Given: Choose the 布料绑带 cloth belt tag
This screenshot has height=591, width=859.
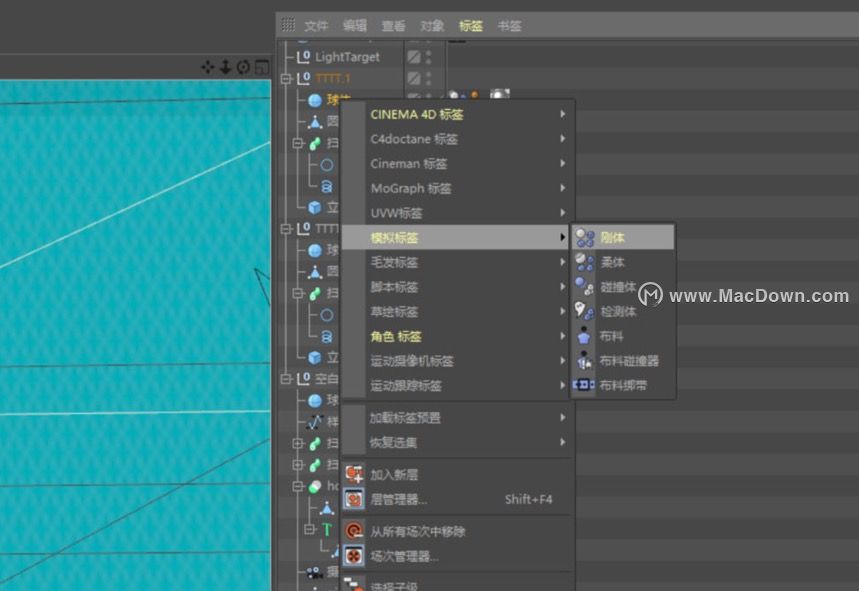Looking at the screenshot, I should 622,385.
